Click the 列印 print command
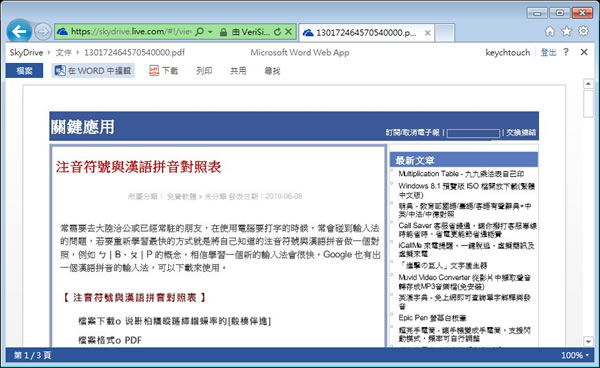600x368 pixels. point(204,71)
